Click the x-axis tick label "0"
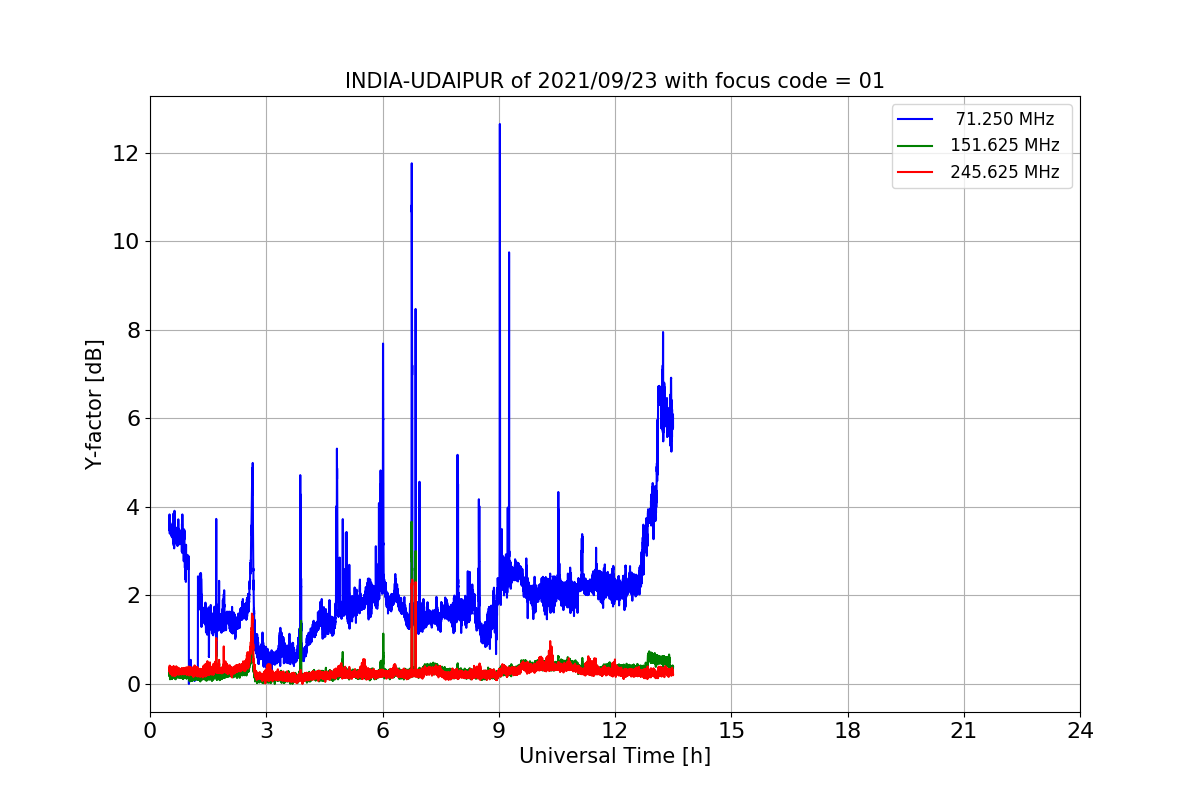 pos(150,731)
